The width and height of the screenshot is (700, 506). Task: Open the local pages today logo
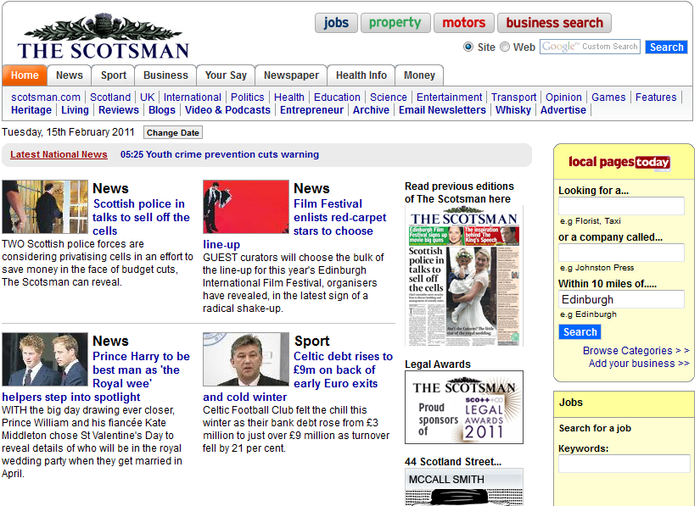(619, 163)
